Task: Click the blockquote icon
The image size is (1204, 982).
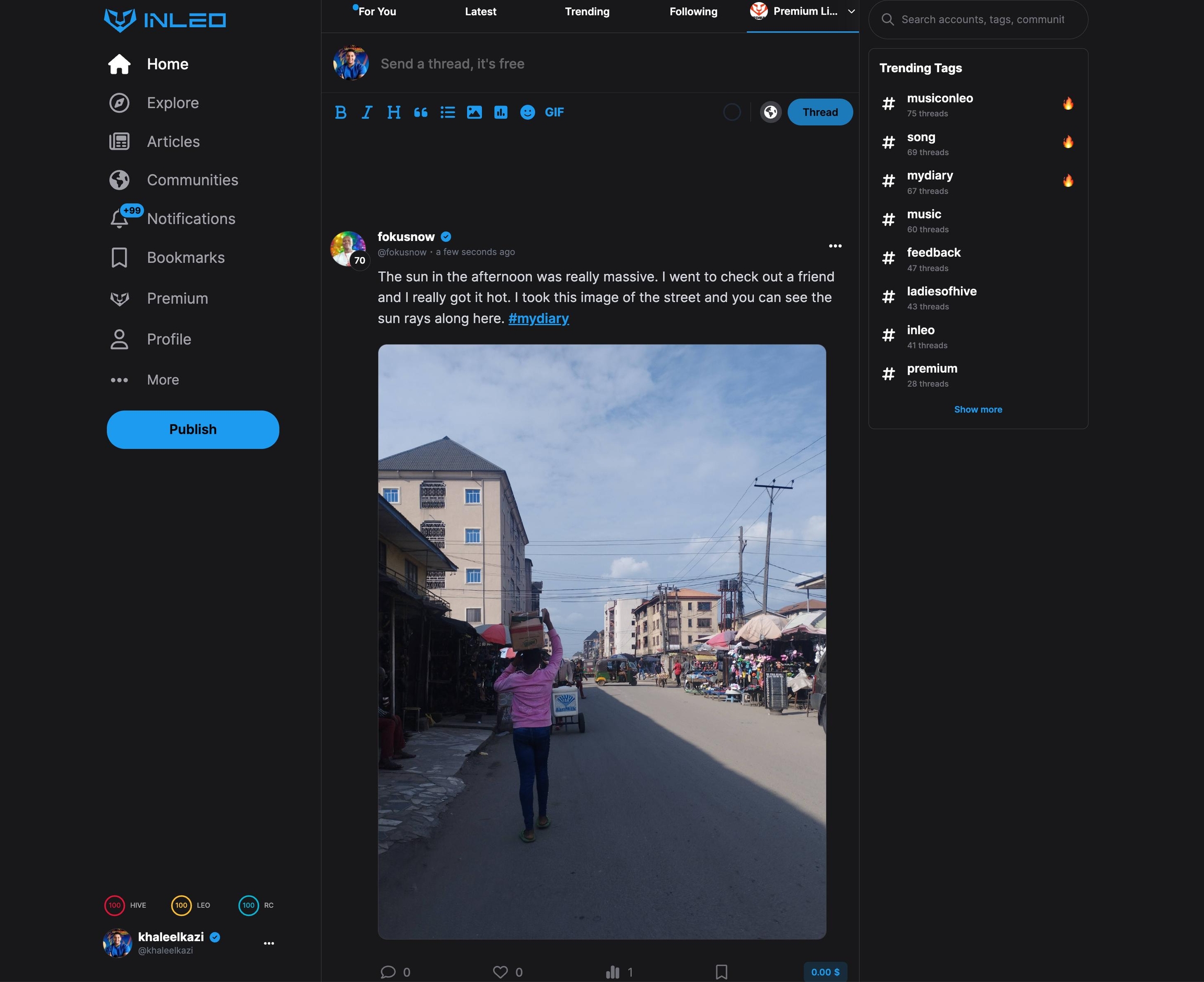Action: click(420, 112)
